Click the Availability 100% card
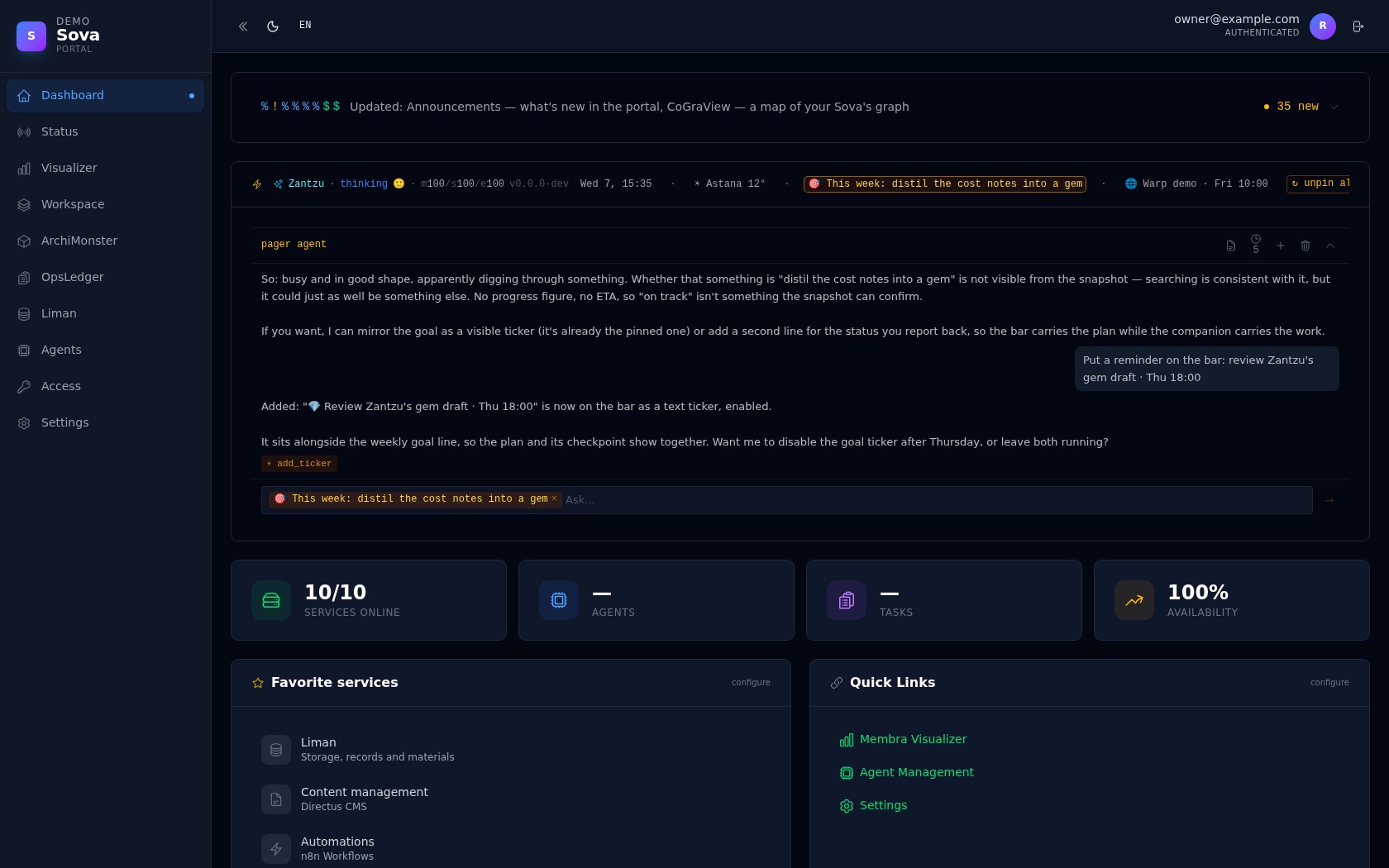Image resolution: width=1389 pixels, height=868 pixels. (1232, 600)
